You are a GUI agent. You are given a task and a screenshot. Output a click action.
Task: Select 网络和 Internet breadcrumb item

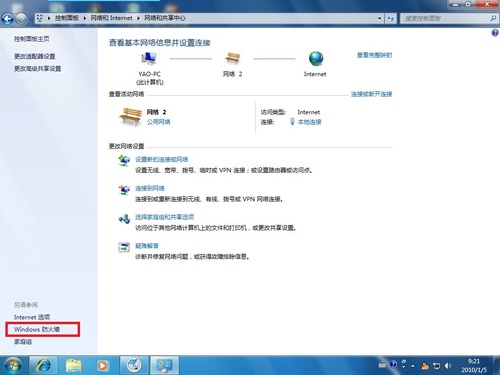pyautogui.click(x=111, y=18)
